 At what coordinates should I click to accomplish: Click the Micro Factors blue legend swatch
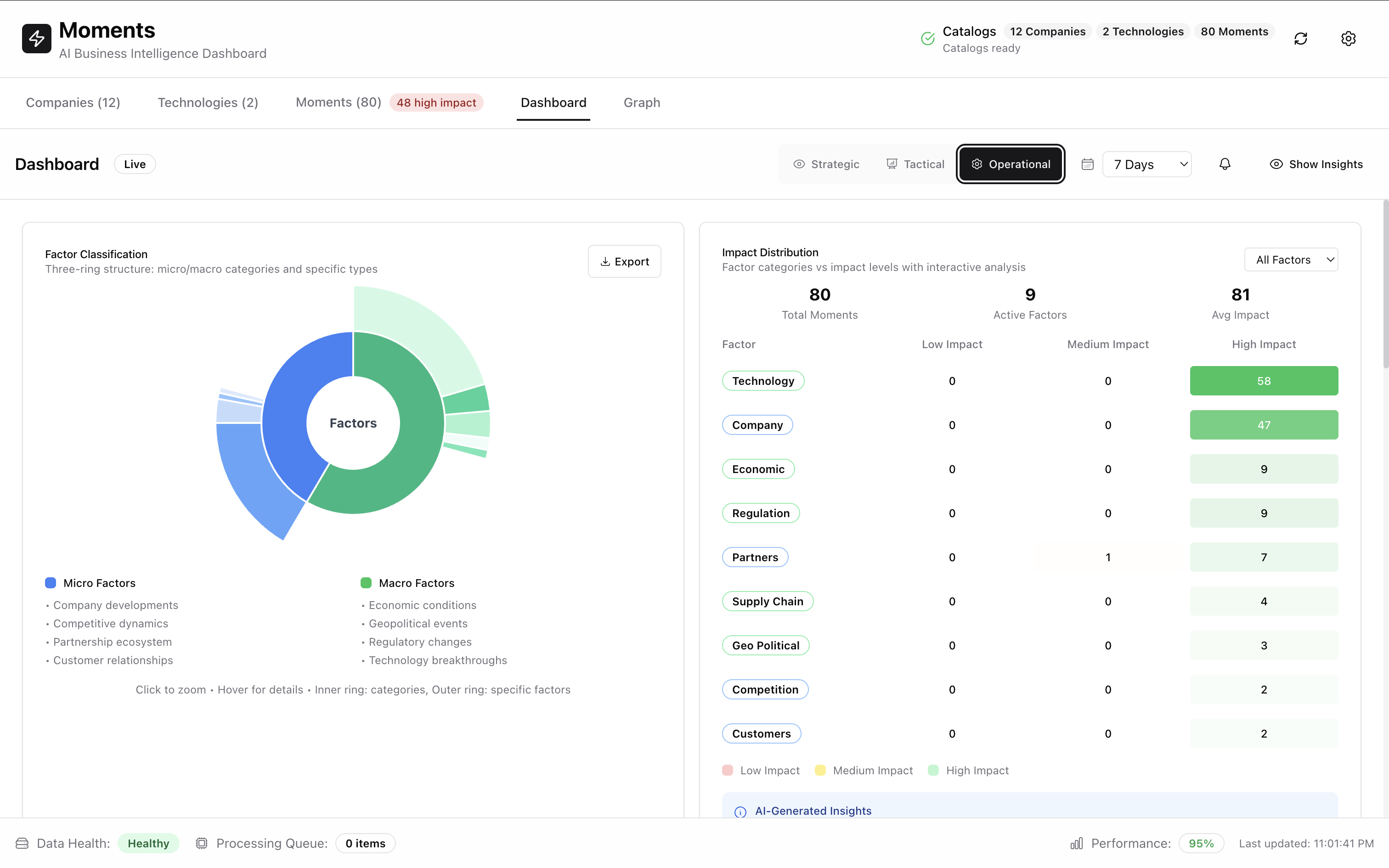pos(51,582)
